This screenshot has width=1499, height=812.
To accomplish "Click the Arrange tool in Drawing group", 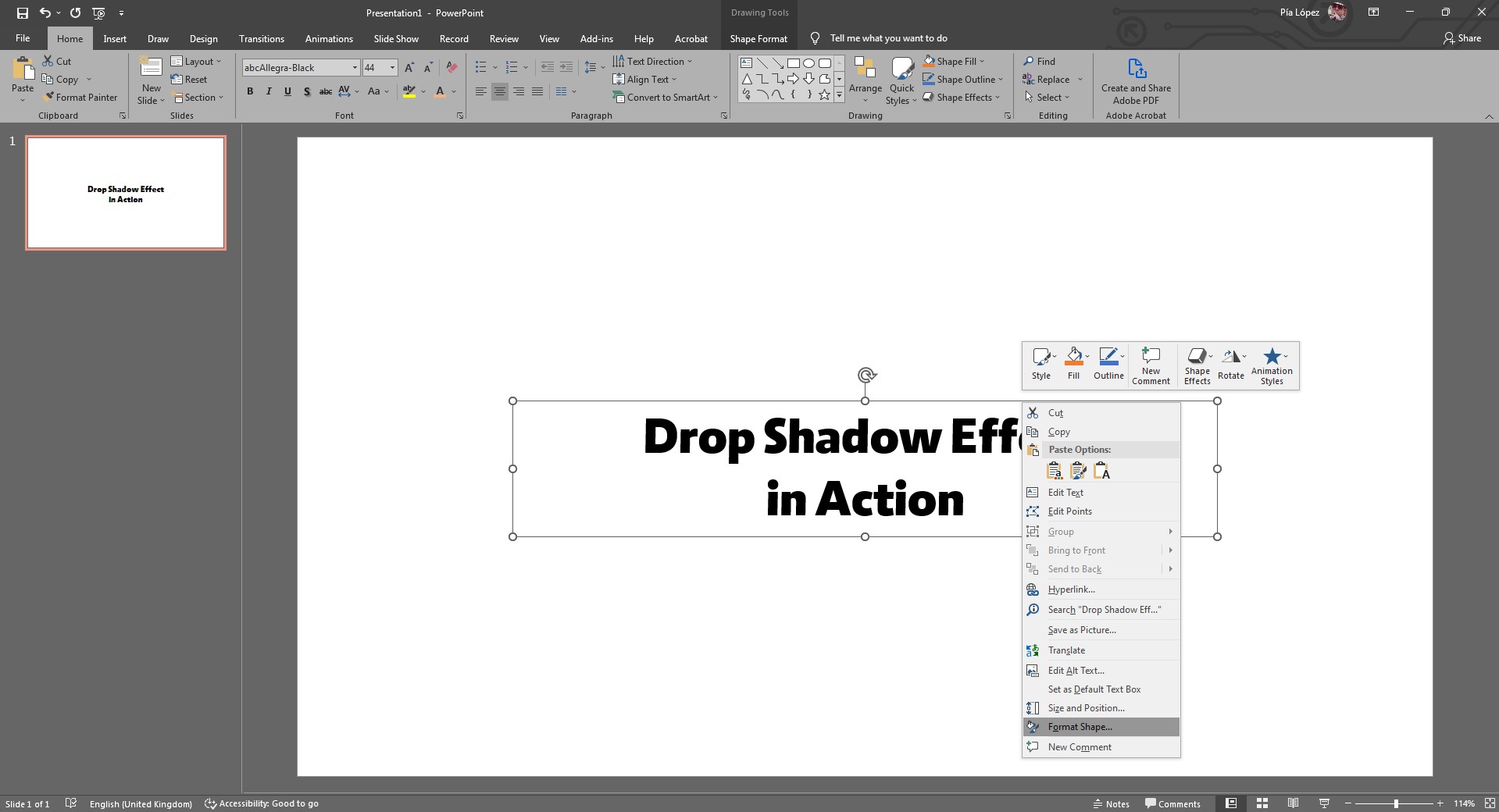I will click(865, 79).
